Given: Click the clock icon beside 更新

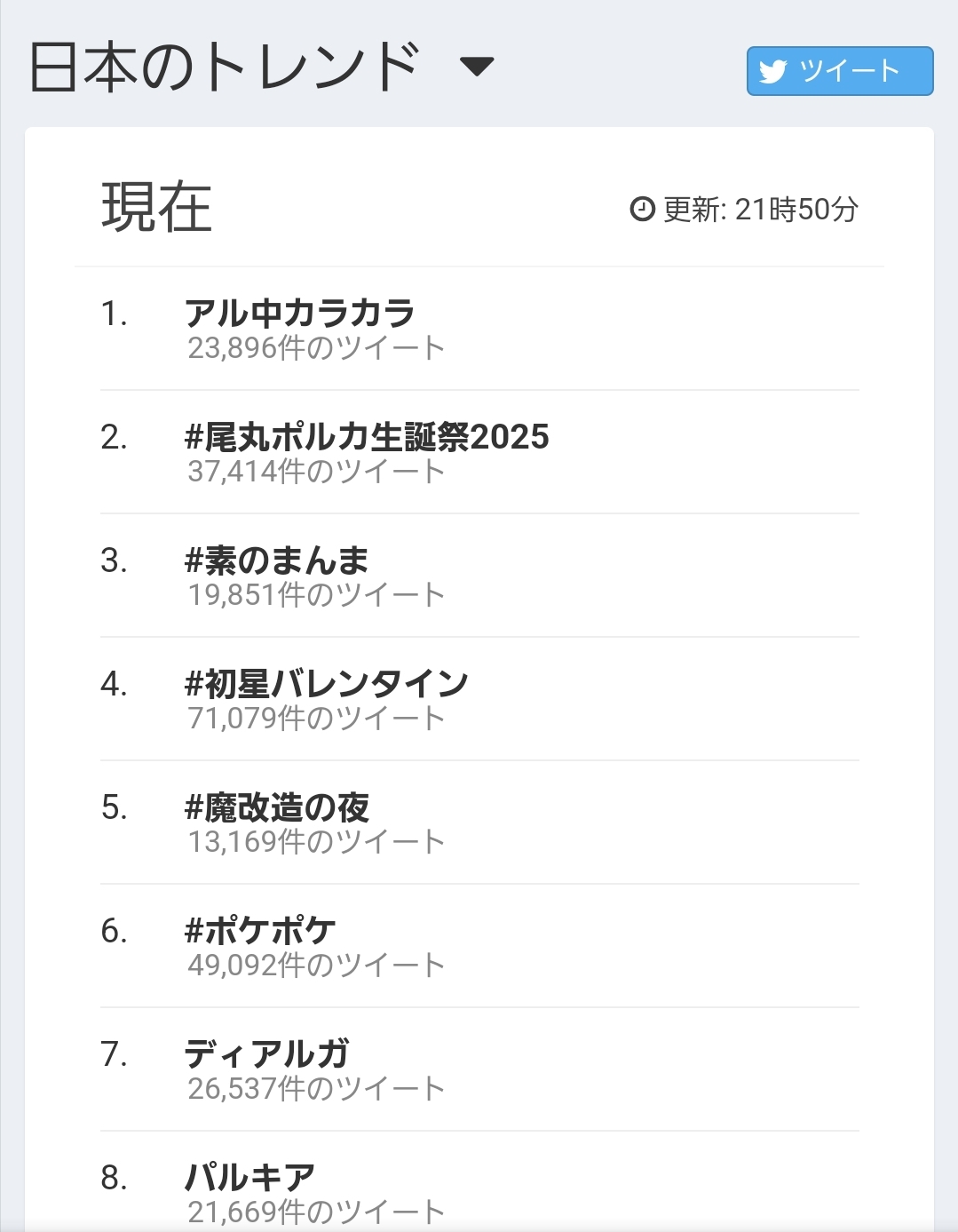Looking at the screenshot, I should (x=642, y=209).
